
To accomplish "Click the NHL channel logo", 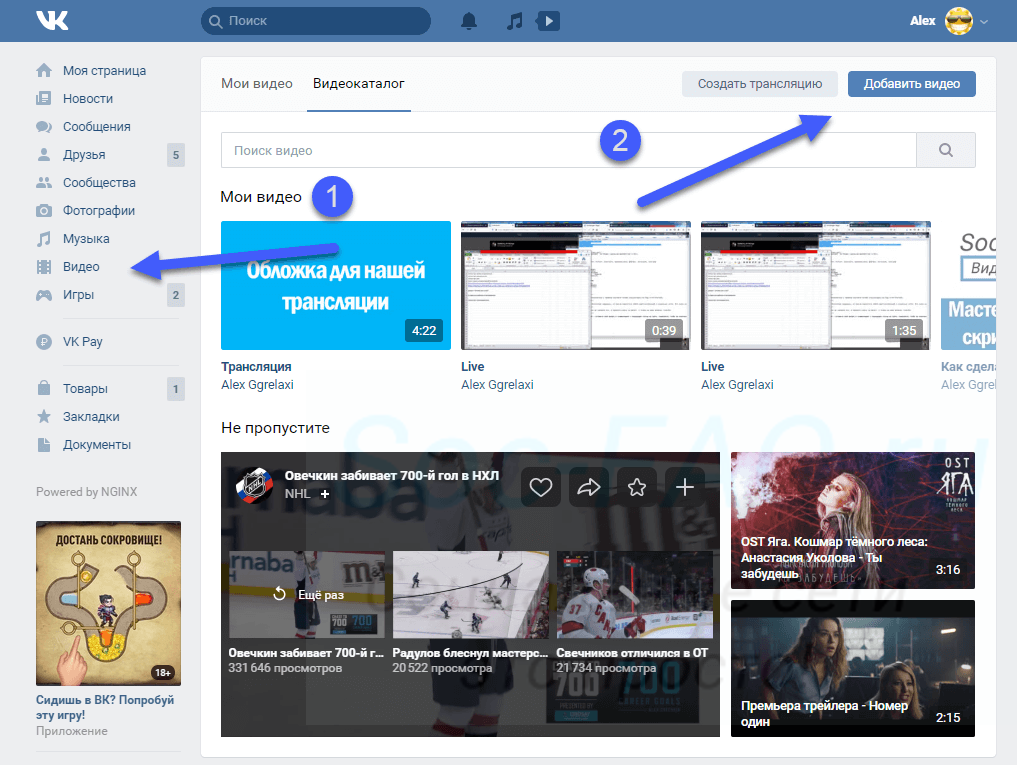I will 254,485.
